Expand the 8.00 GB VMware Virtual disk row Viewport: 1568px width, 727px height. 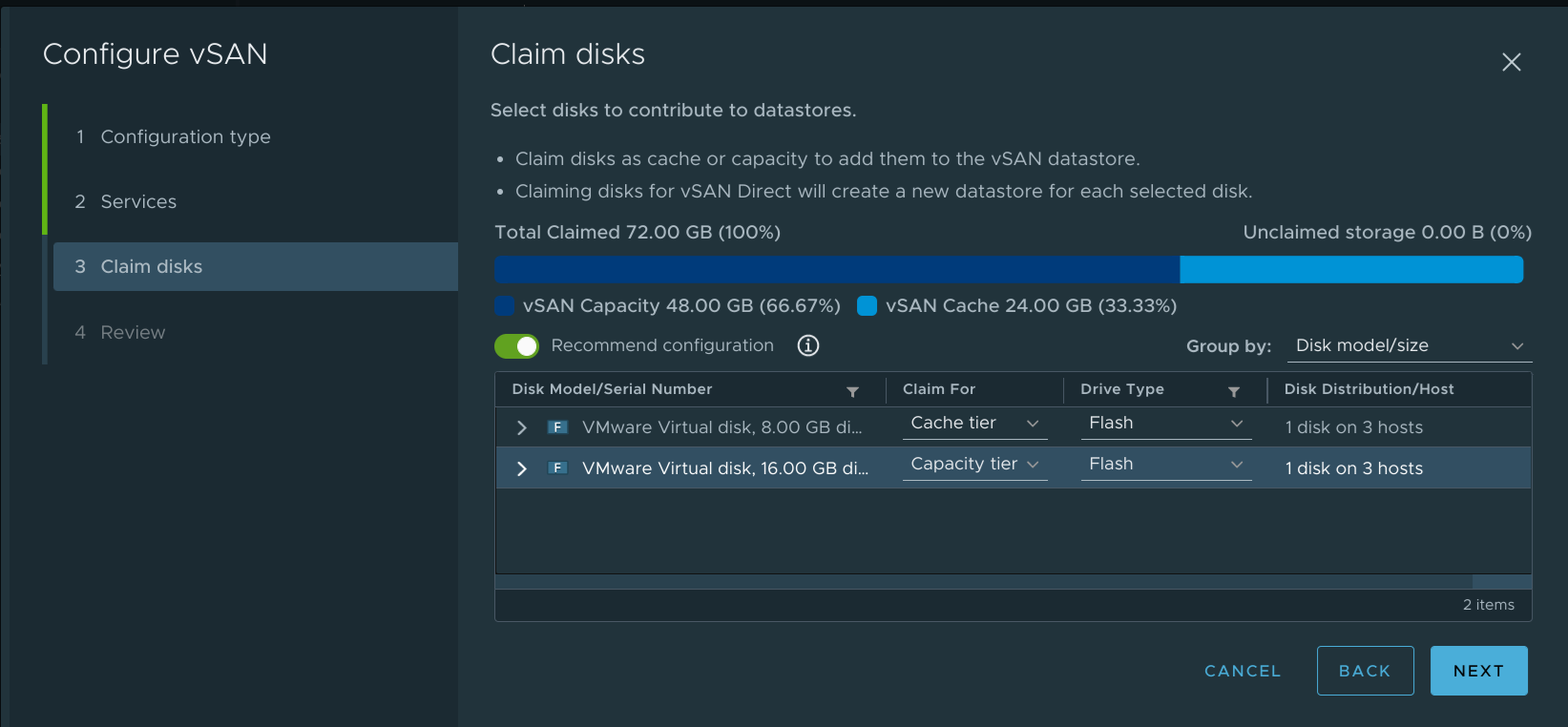pos(521,427)
